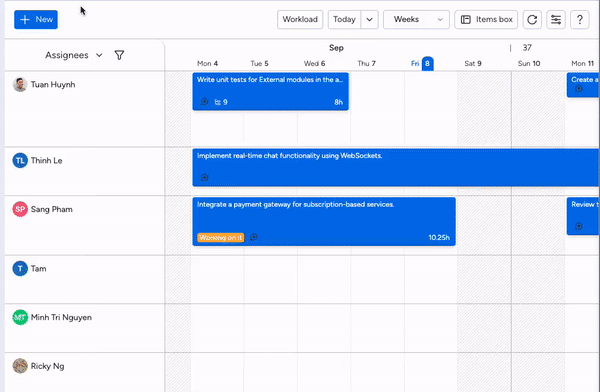This screenshot has height=392, width=600.
Task: Click the orange Working on it status label
Action: 220,237
